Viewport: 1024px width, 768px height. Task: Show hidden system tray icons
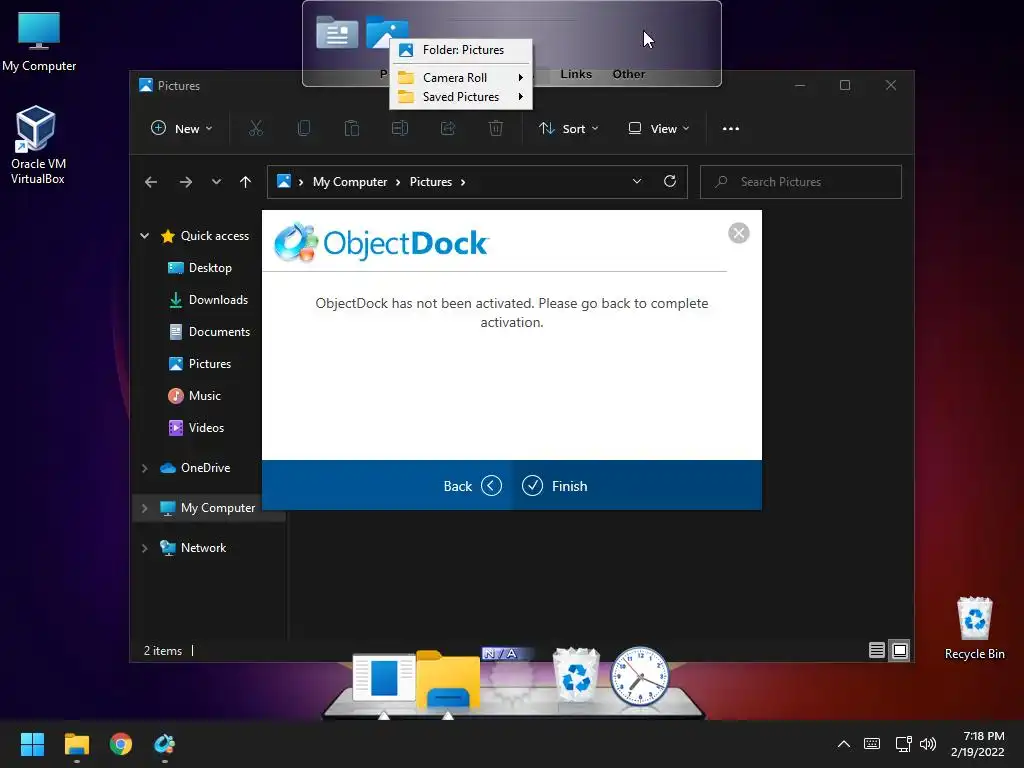click(844, 744)
